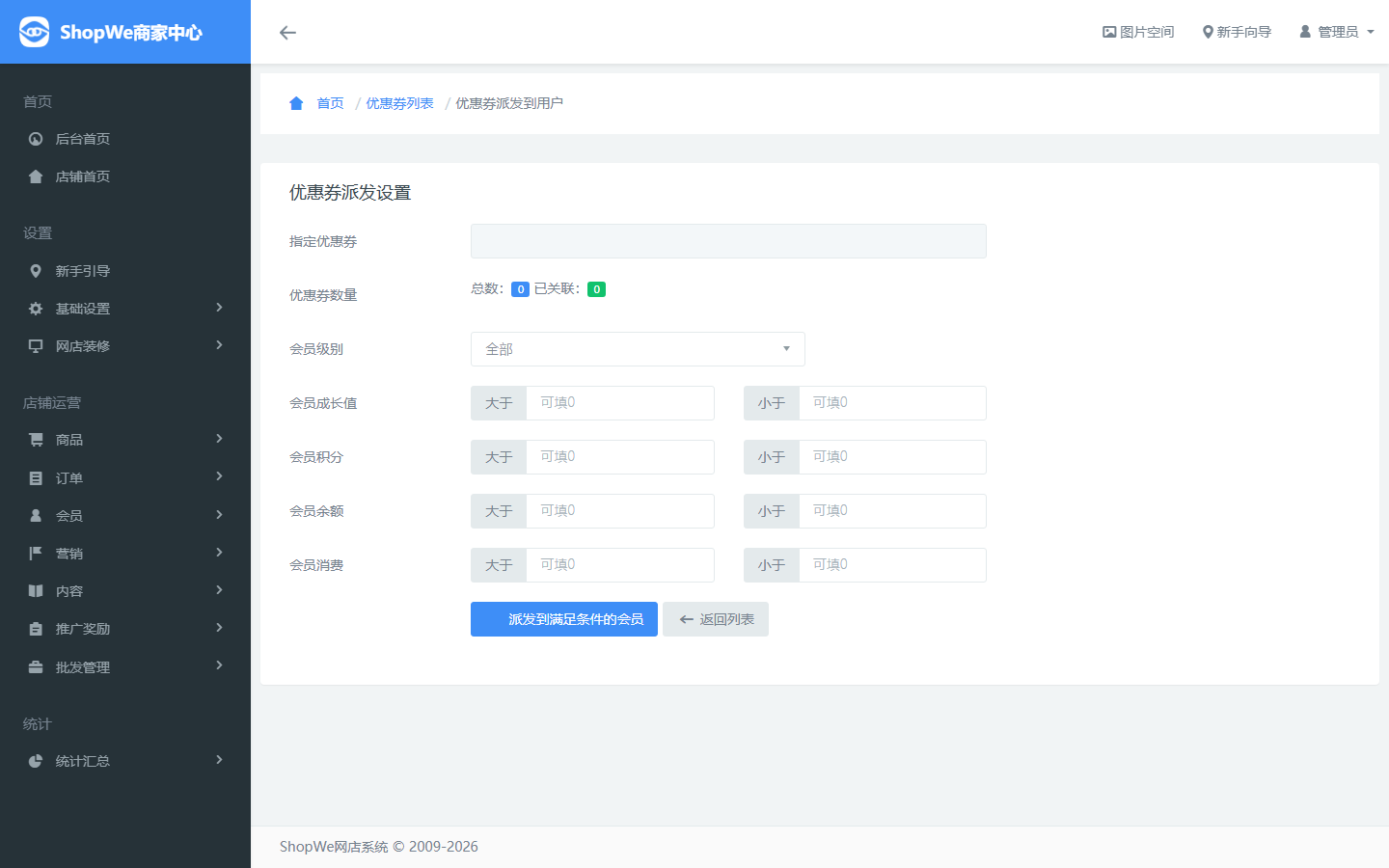Expand the 会员 chevron
This screenshot has height=868, width=1389.
pos(219,515)
